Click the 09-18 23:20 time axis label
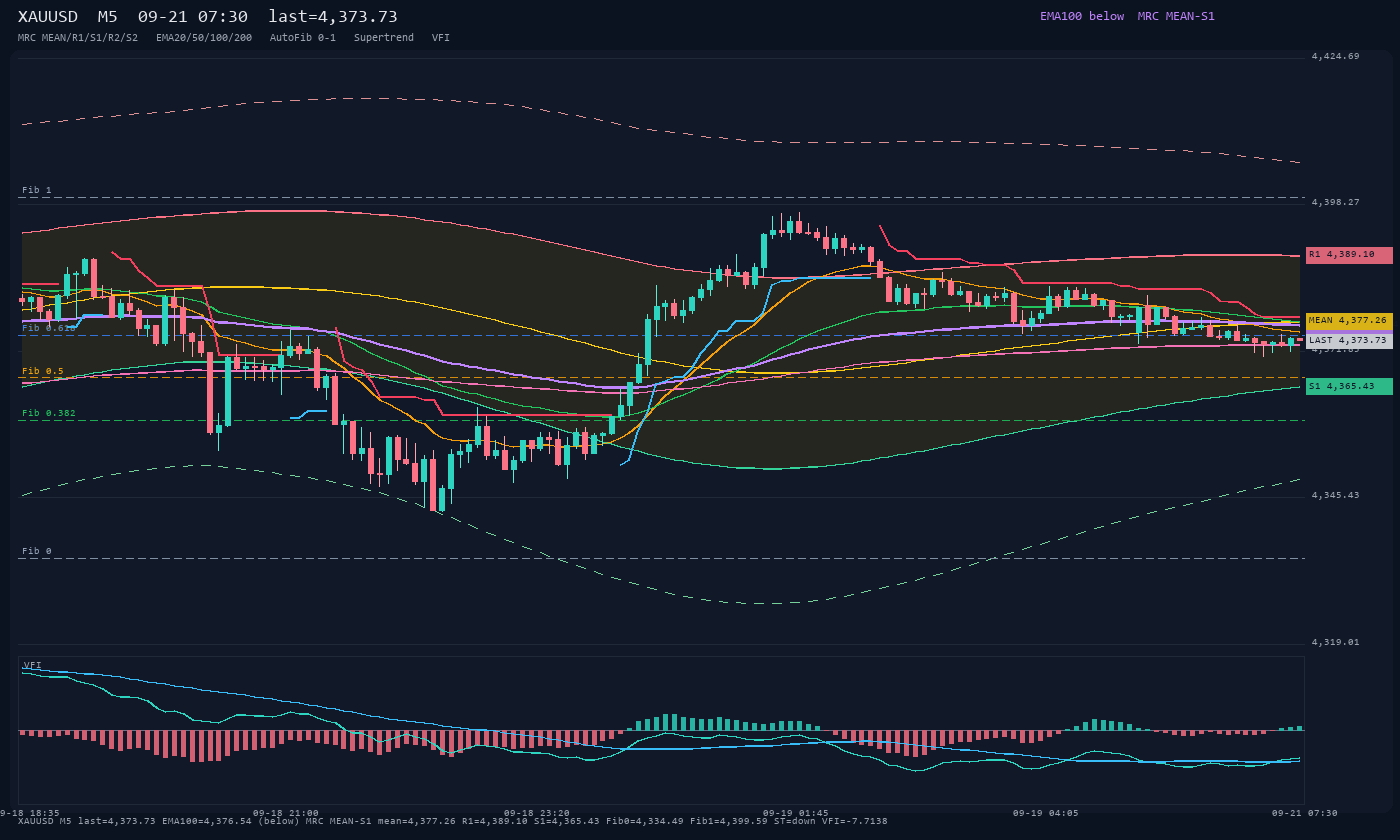This screenshot has width=1400, height=840. point(536,813)
